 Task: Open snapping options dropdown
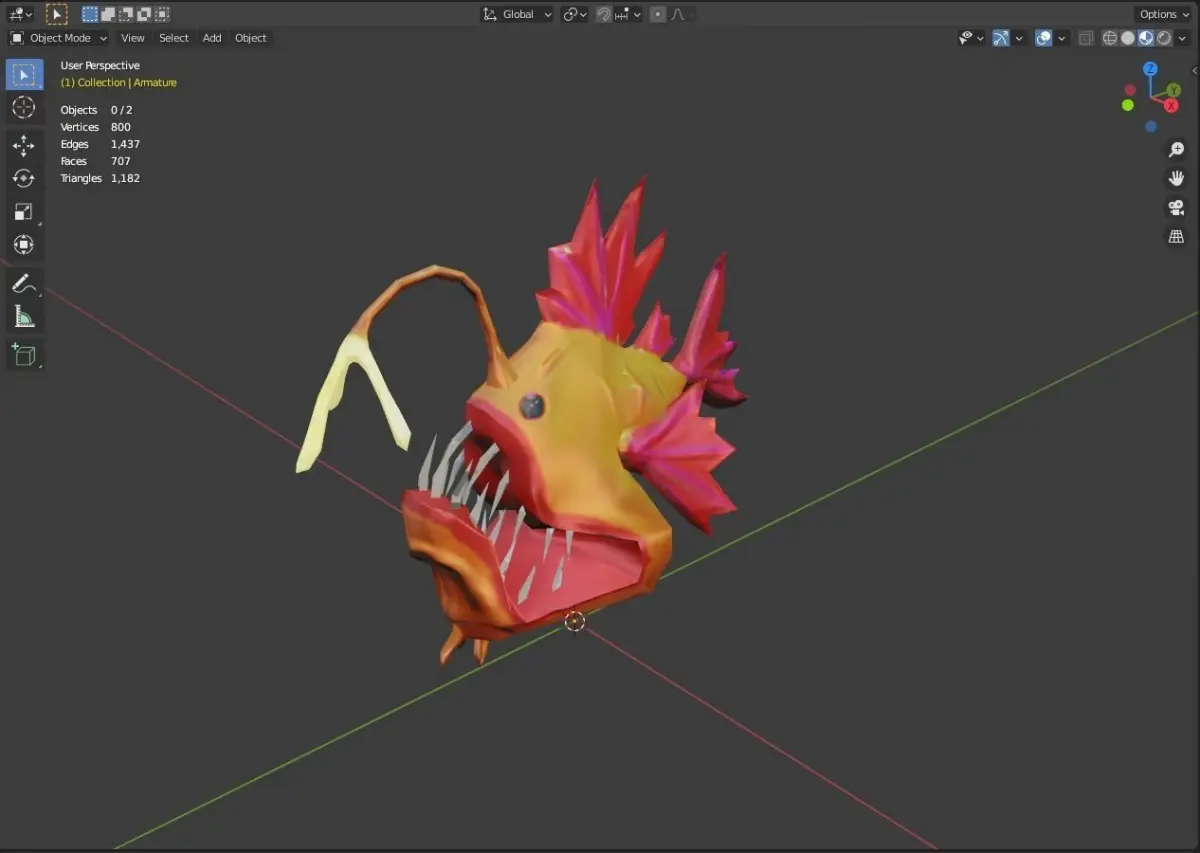pyautogui.click(x=628, y=14)
